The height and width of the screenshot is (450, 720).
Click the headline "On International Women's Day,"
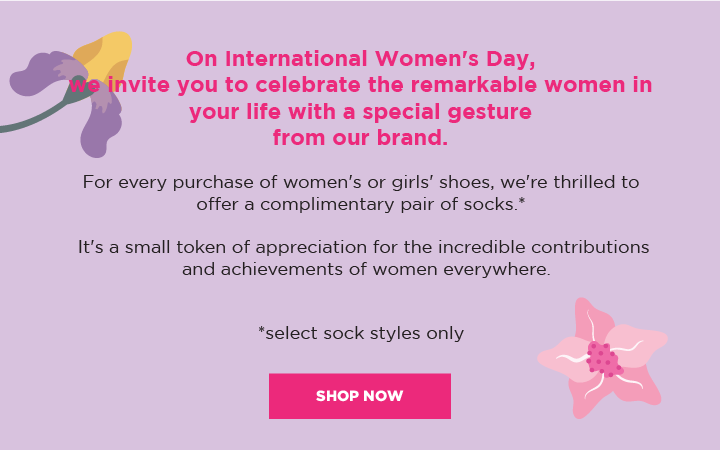point(360,59)
